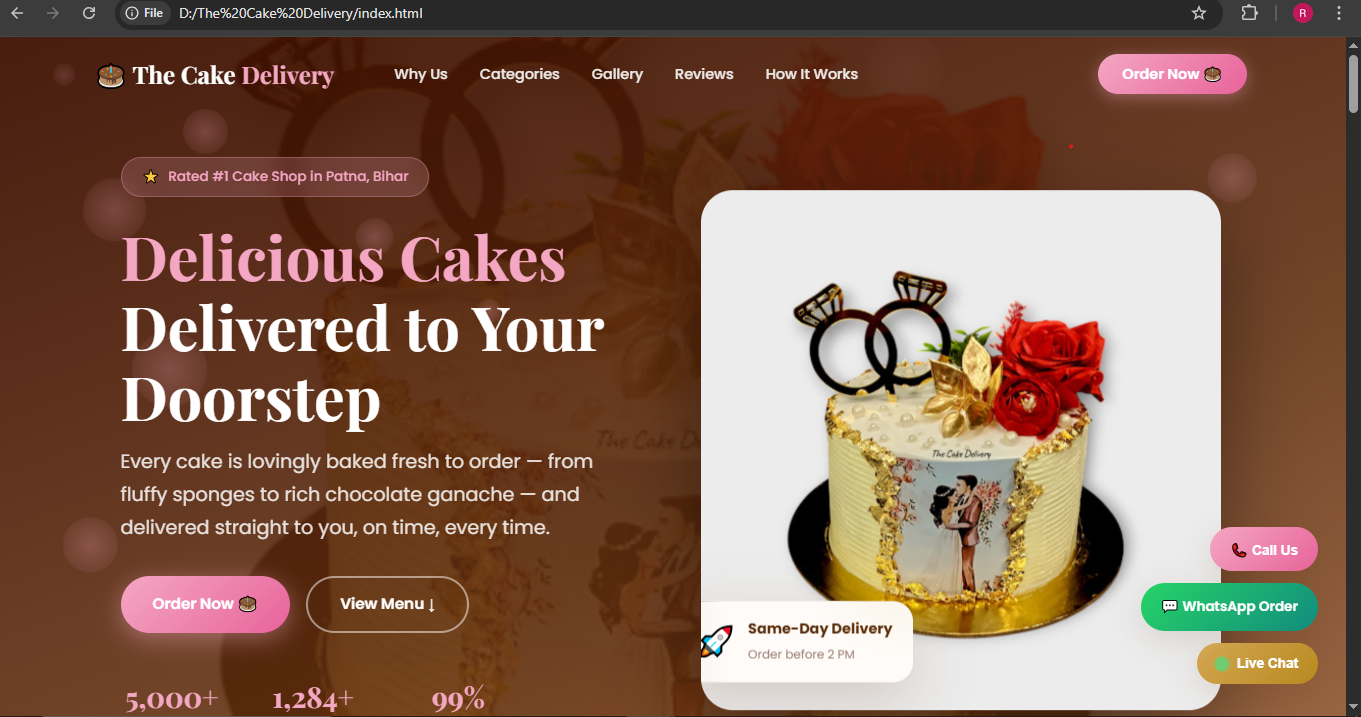Open How It Works nav link
This screenshot has width=1361, height=717.
811,74
